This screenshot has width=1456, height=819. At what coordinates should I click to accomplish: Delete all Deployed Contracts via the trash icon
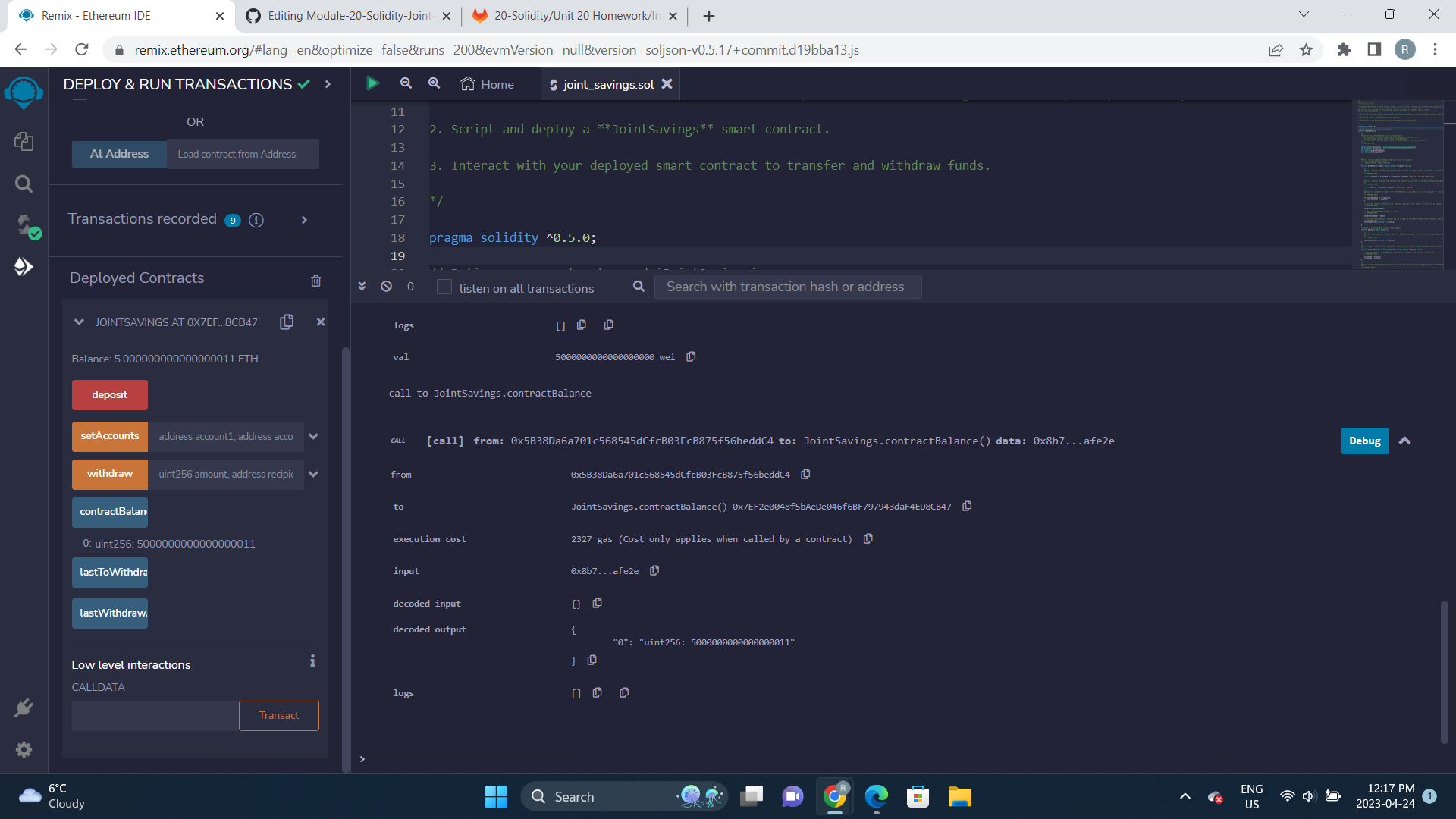pyautogui.click(x=316, y=281)
